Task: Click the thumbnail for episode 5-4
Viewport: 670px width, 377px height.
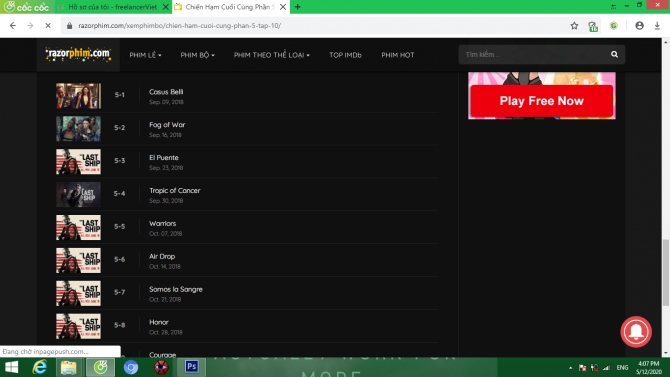Action: 78,194
